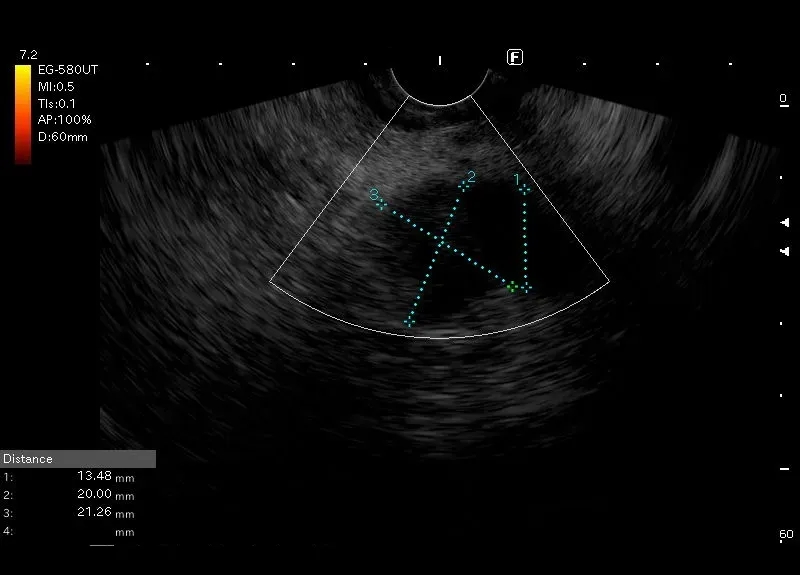This screenshot has height=575, width=800.
Task: Select caliper 1 top crosshair marker
Action: pyautogui.click(x=525, y=189)
